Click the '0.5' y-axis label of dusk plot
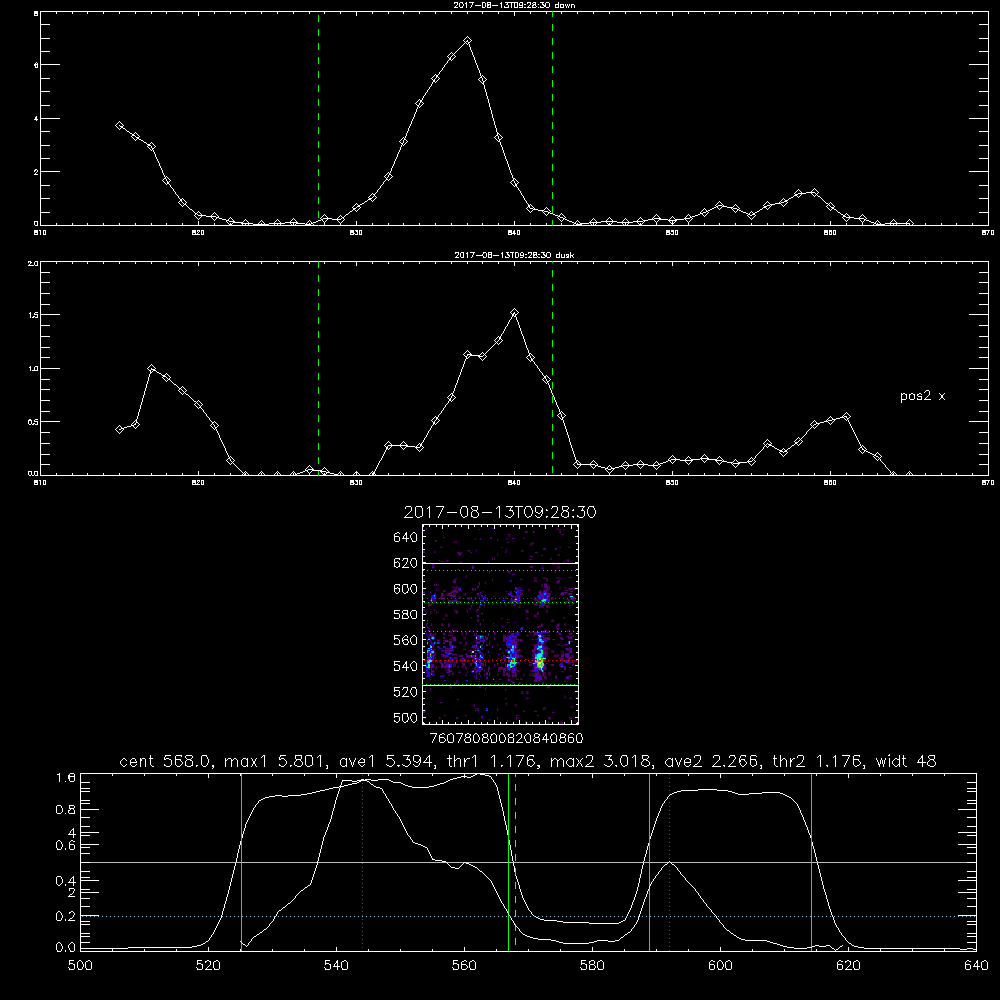The height and width of the screenshot is (1000, 1000). coord(33,422)
